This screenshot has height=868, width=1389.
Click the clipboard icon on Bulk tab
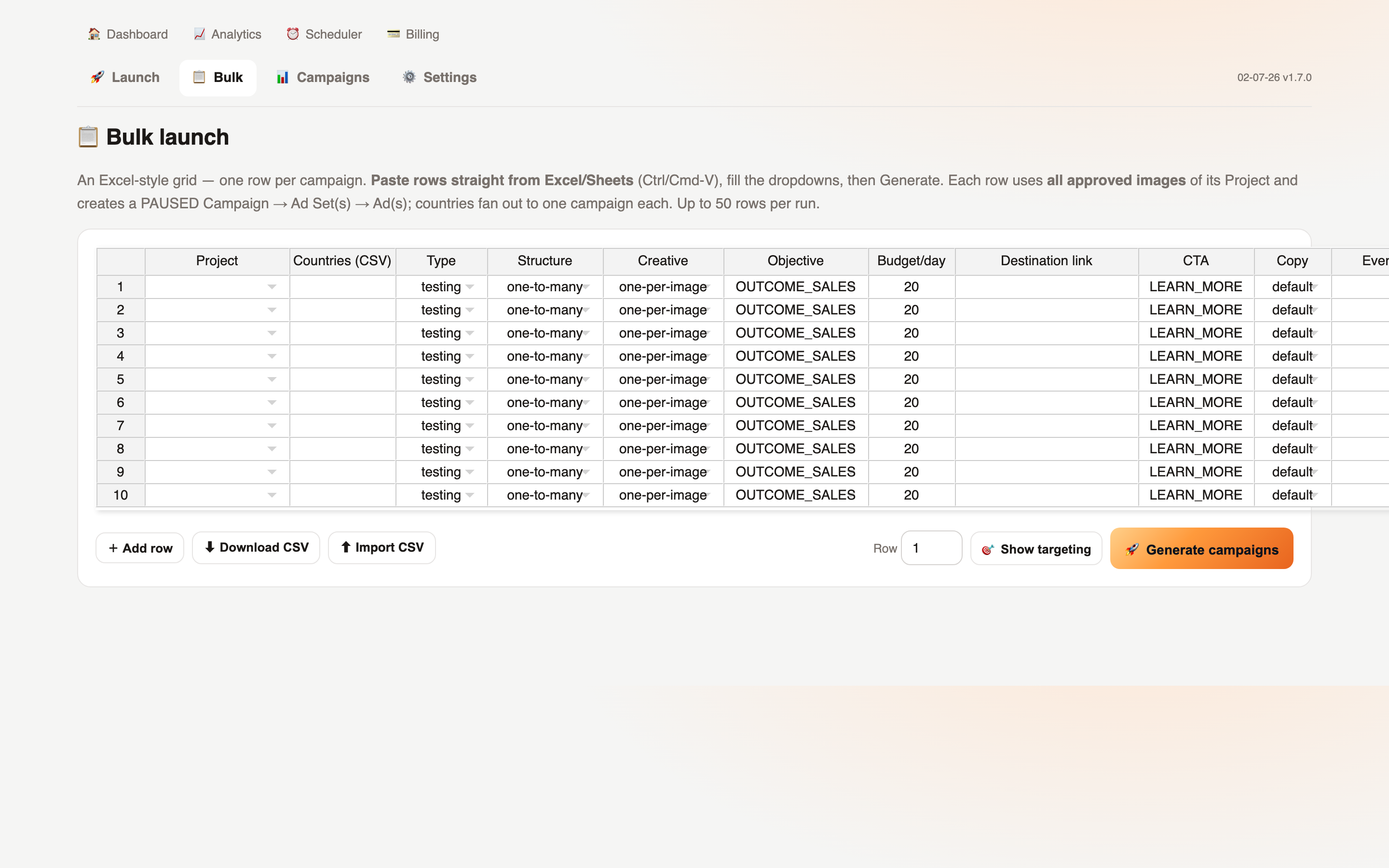pyautogui.click(x=199, y=77)
